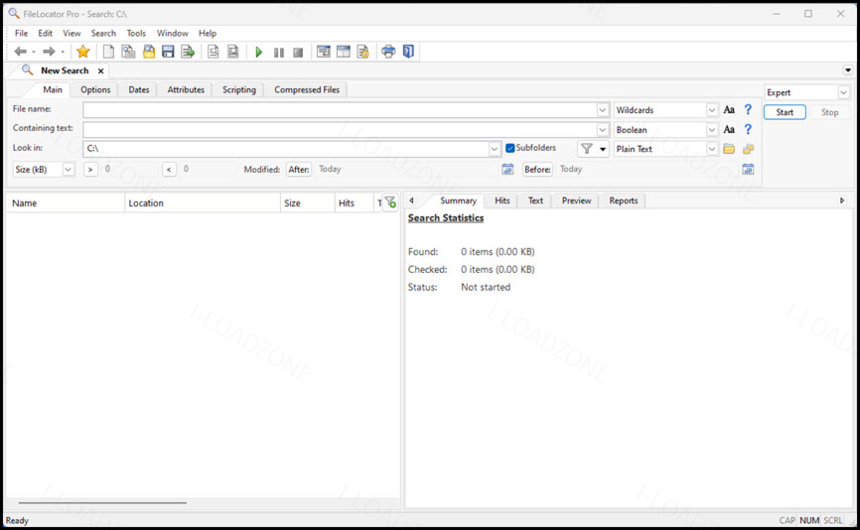Image resolution: width=860 pixels, height=530 pixels.
Task: Click the first window layout icon after stop
Action: pyautogui.click(x=324, y=52)
